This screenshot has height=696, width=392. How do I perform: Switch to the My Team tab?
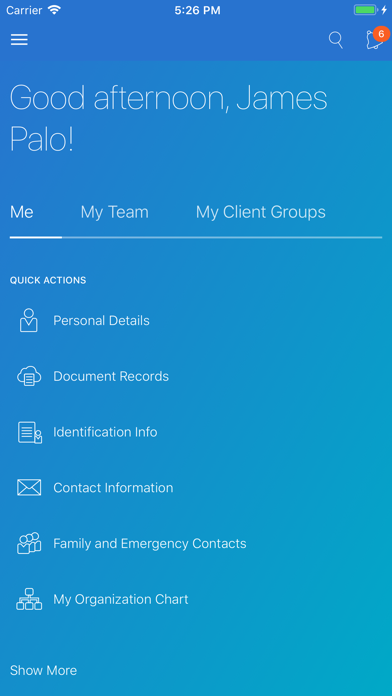click(115, 212)
